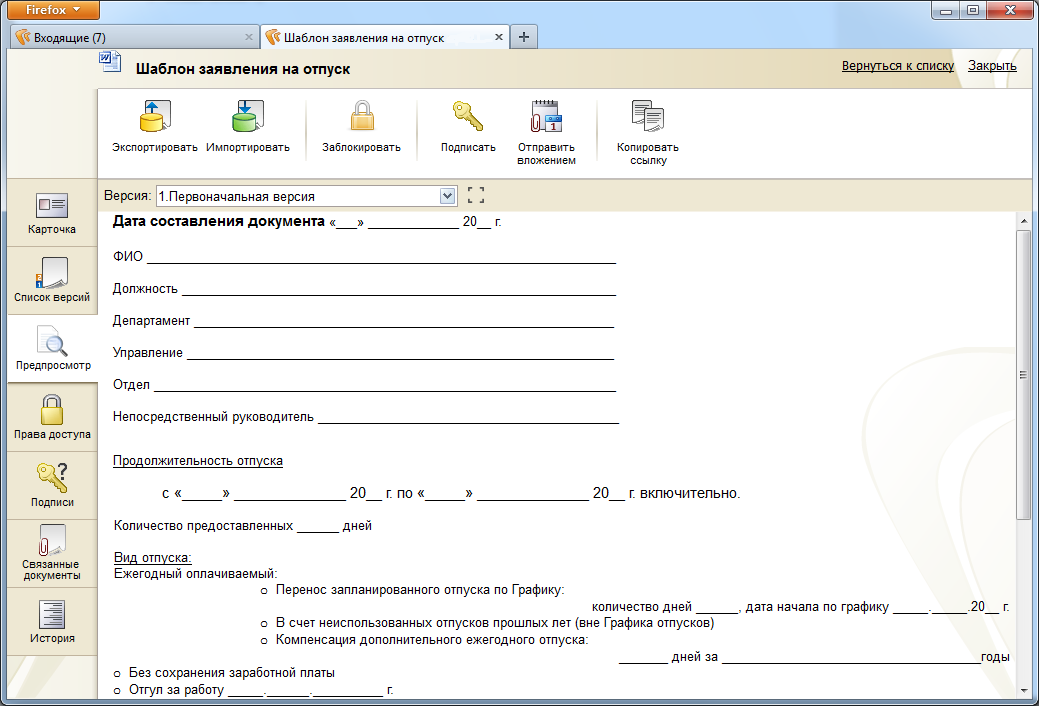
Task: Click Без сохранения заработной платы line
Action: tap(232, 673)
